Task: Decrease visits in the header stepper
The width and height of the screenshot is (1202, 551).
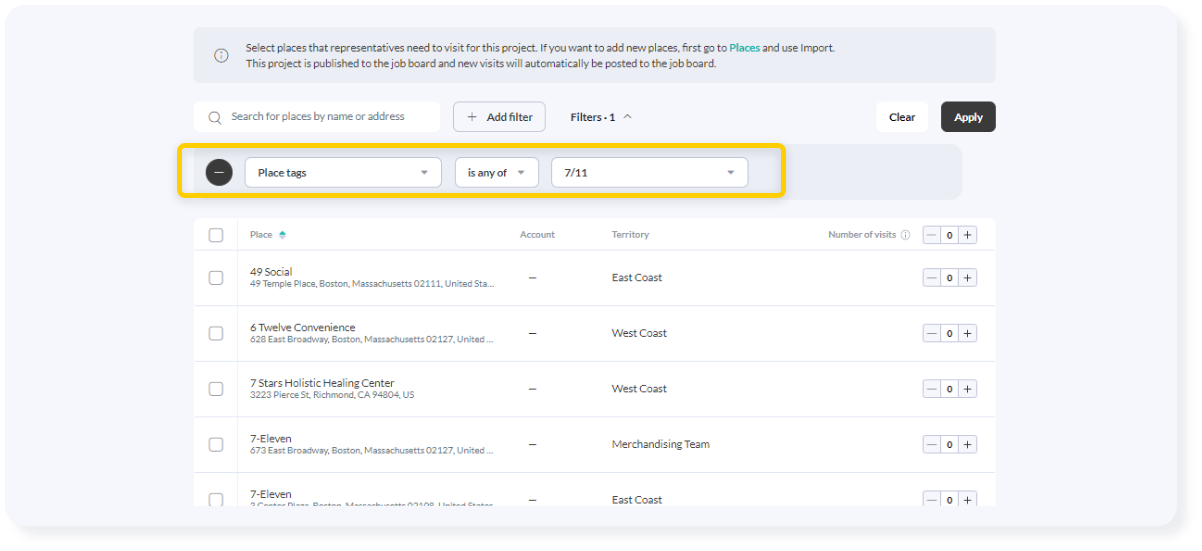Action: [x=932, y=235]
